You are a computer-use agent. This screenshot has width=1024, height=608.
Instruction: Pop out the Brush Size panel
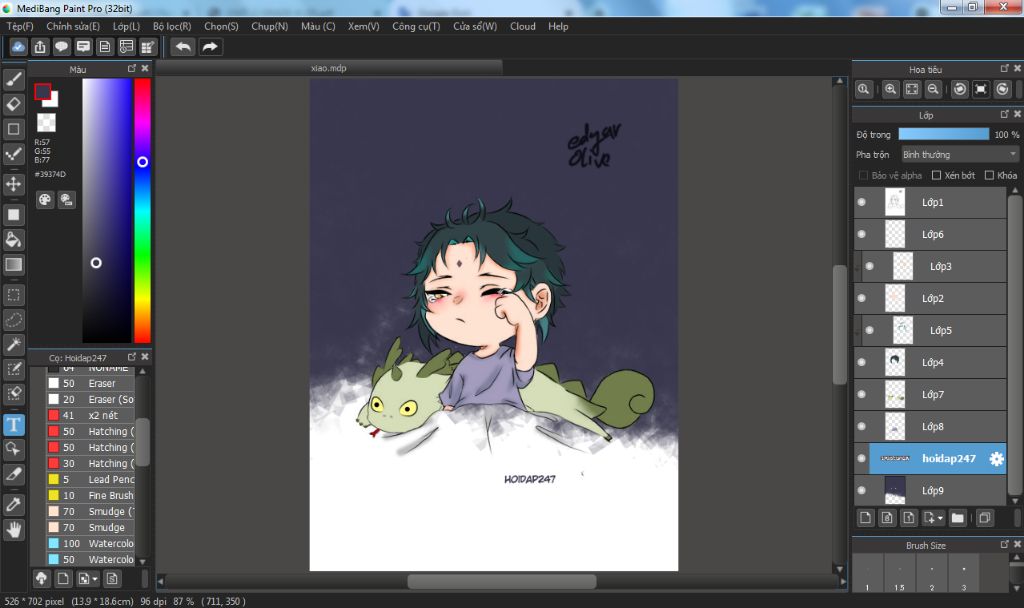point(1004,544)
